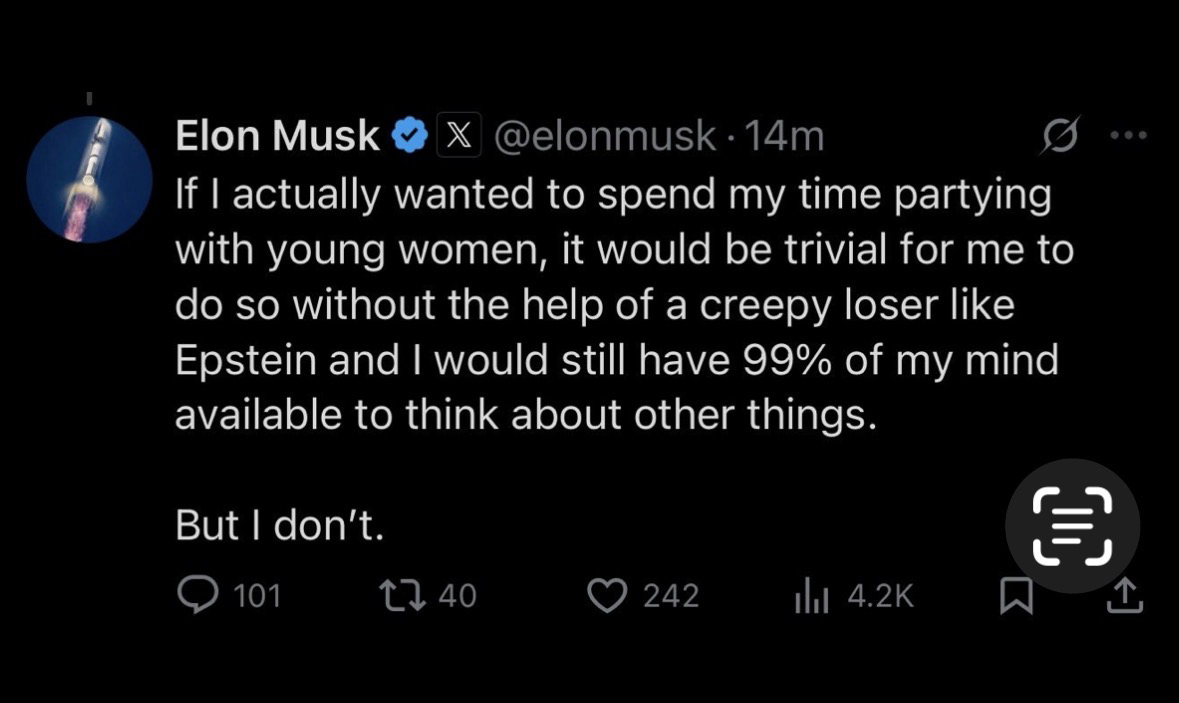Click the X affiliation badge beside name

pyautogui.click(x=458, y=135)
